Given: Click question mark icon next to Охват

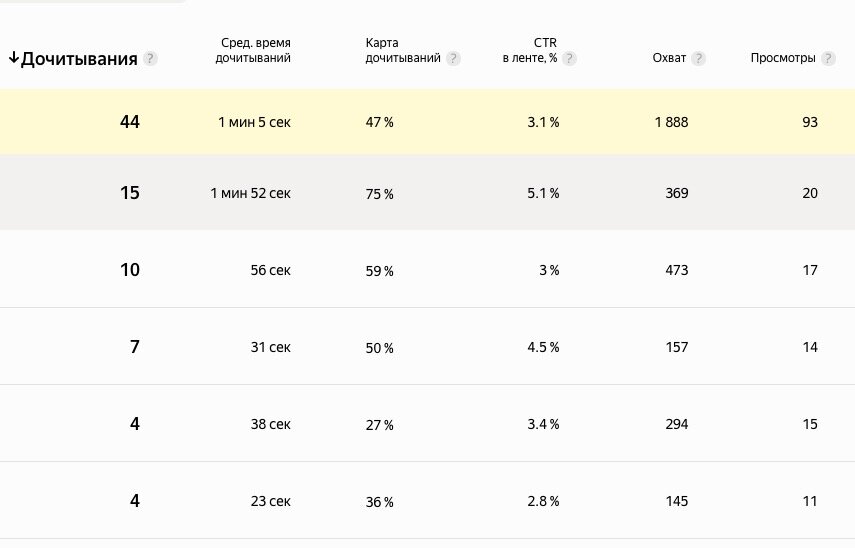Looking at the screenshot, I should click(x=698, y=59).
